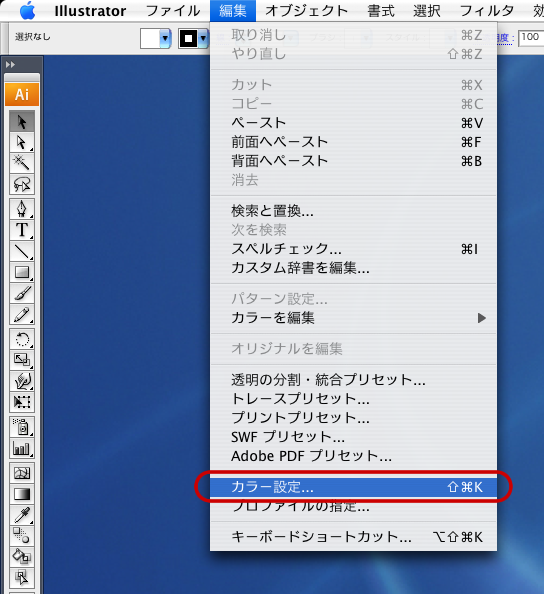The height and width of the screenshot is (594, 544).
Task: Choose ペースト from the edit menu
Action: (x=353, y=123)
